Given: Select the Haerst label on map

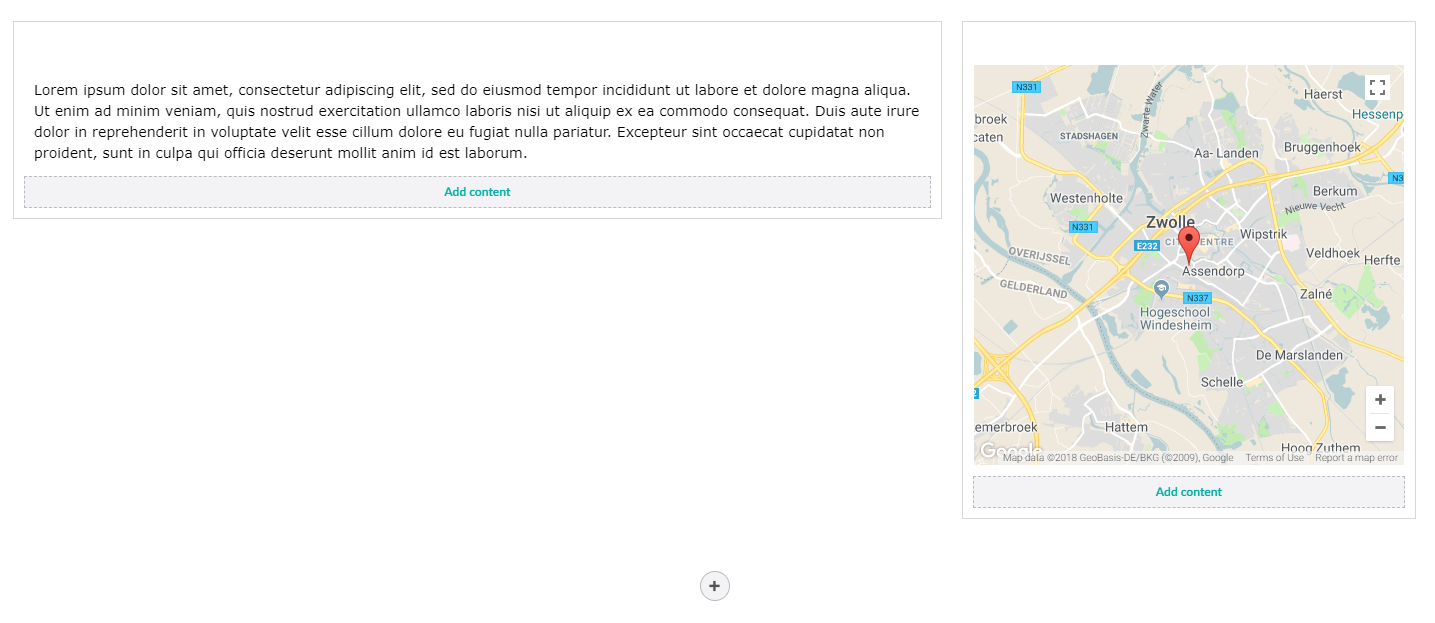Looking at the screenshot, I should (x=1323, y=94).
